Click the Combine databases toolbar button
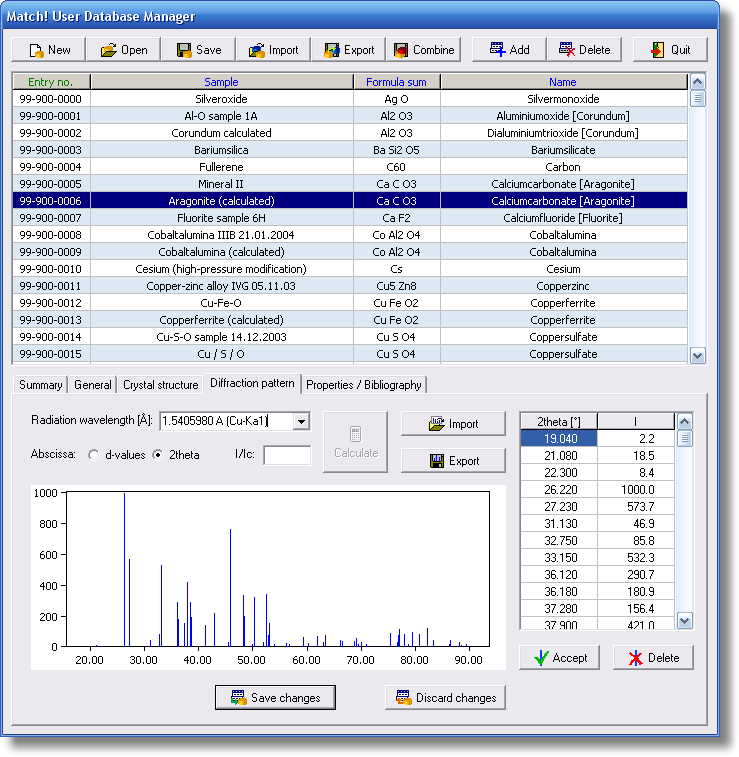The image size is (739, 757). point(424,50)
